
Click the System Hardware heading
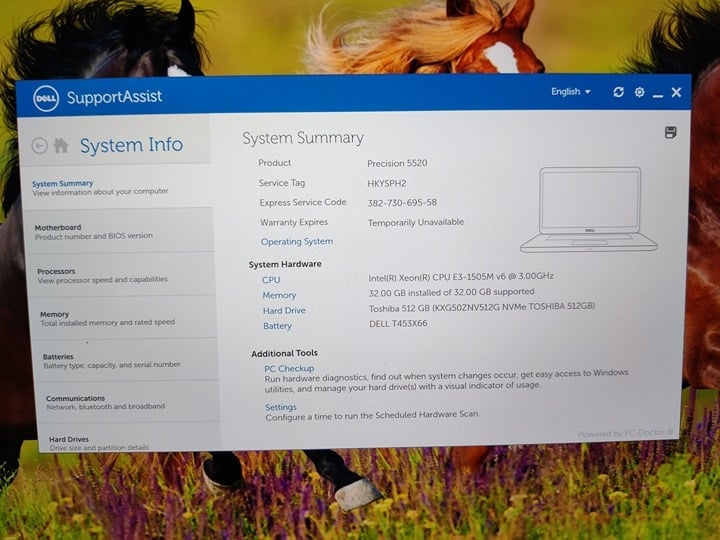pyautogui.click(x=285, y=264)
